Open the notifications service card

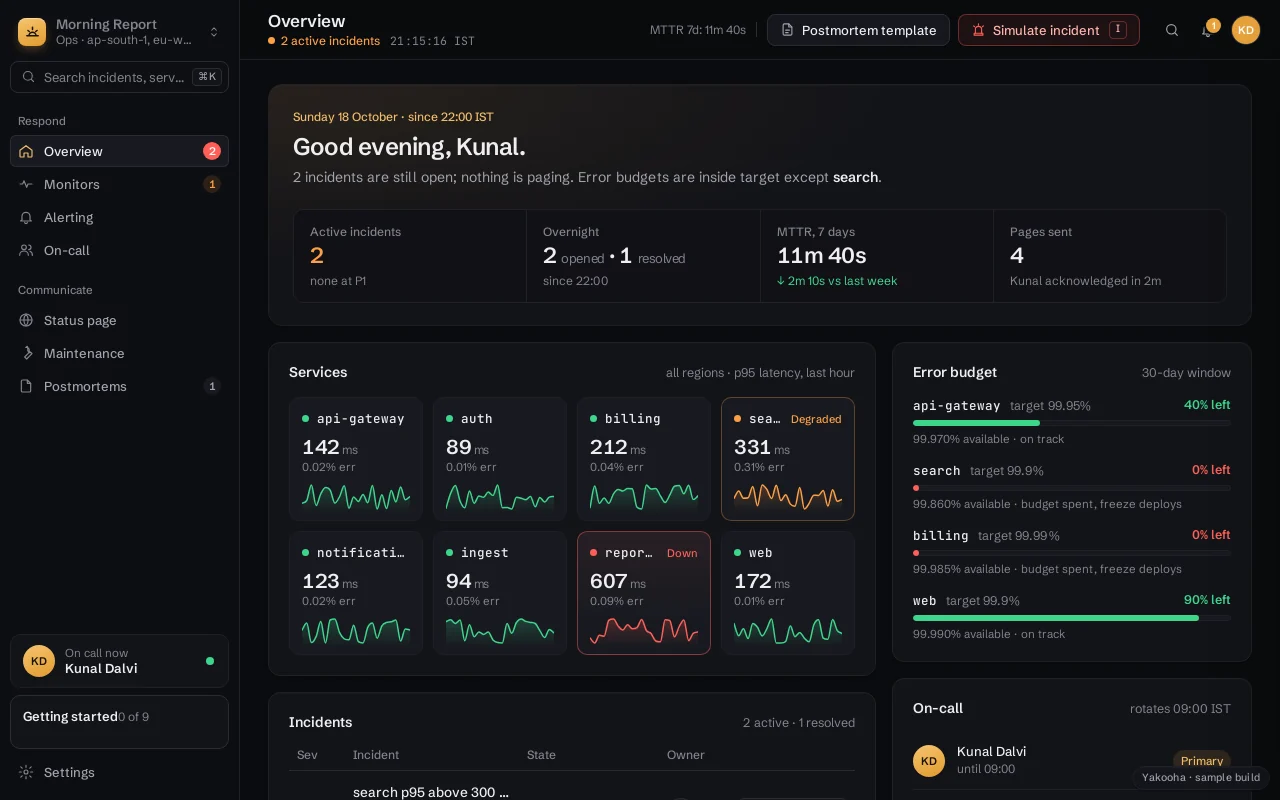[x=356, y=593]
